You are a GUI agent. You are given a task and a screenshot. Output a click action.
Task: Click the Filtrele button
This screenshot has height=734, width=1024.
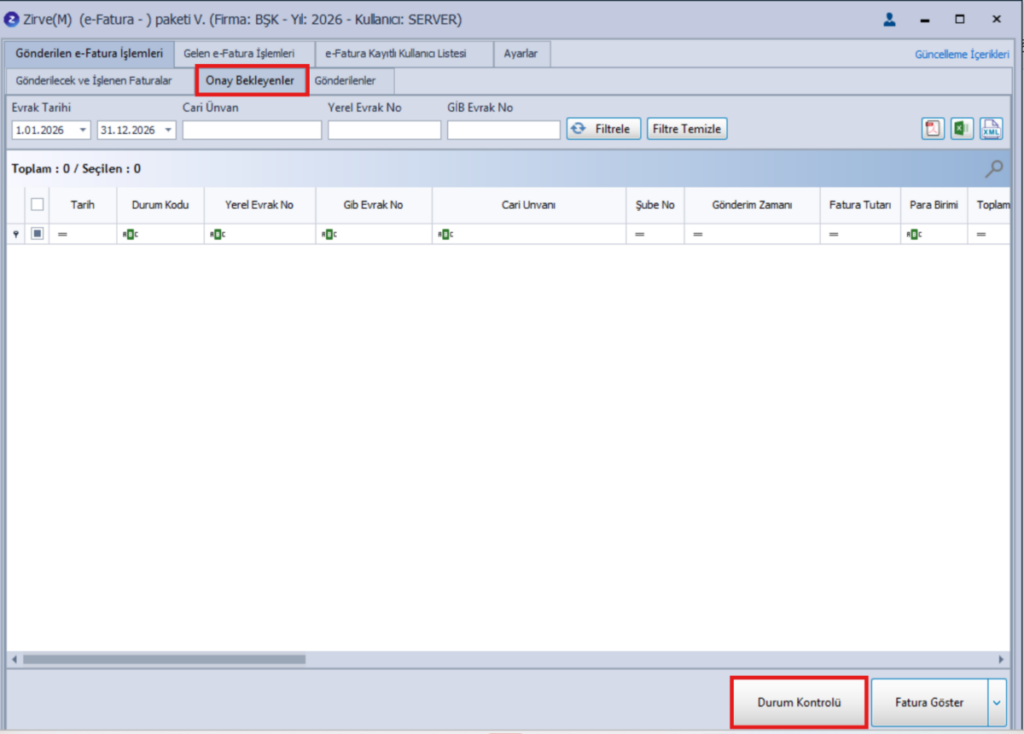pos(603,129)
